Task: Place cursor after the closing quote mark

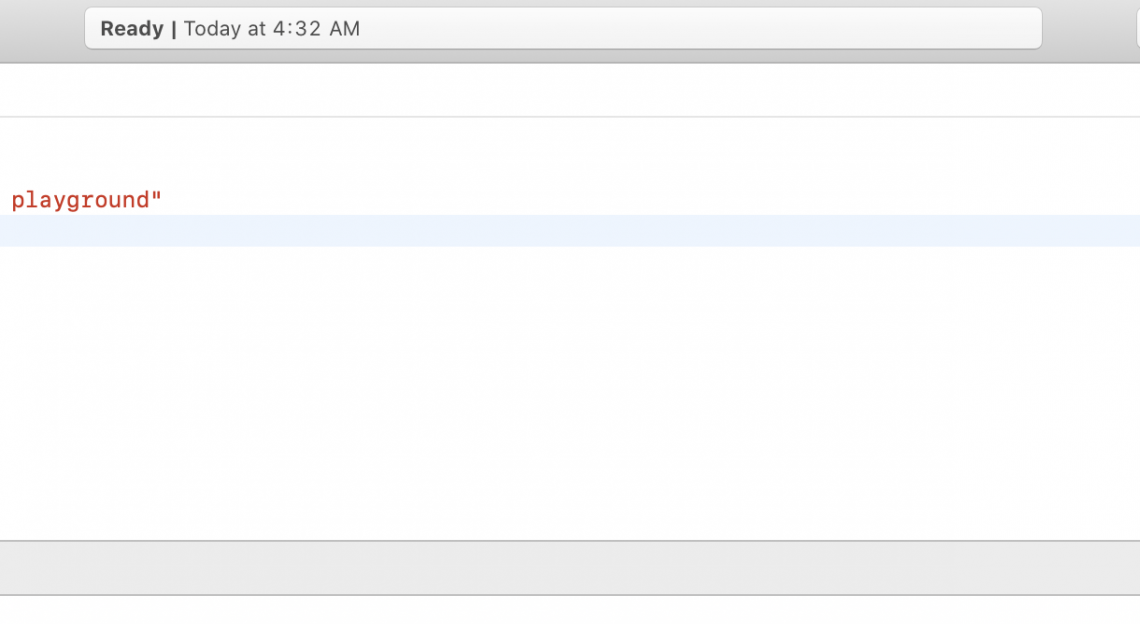Action: click(x=162, y=200)
